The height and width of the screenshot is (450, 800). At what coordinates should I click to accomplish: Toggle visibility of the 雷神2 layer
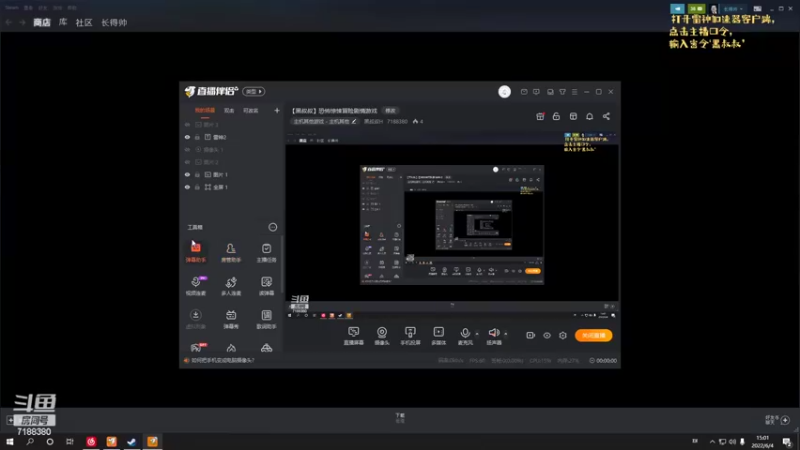[x=187, y=137]
